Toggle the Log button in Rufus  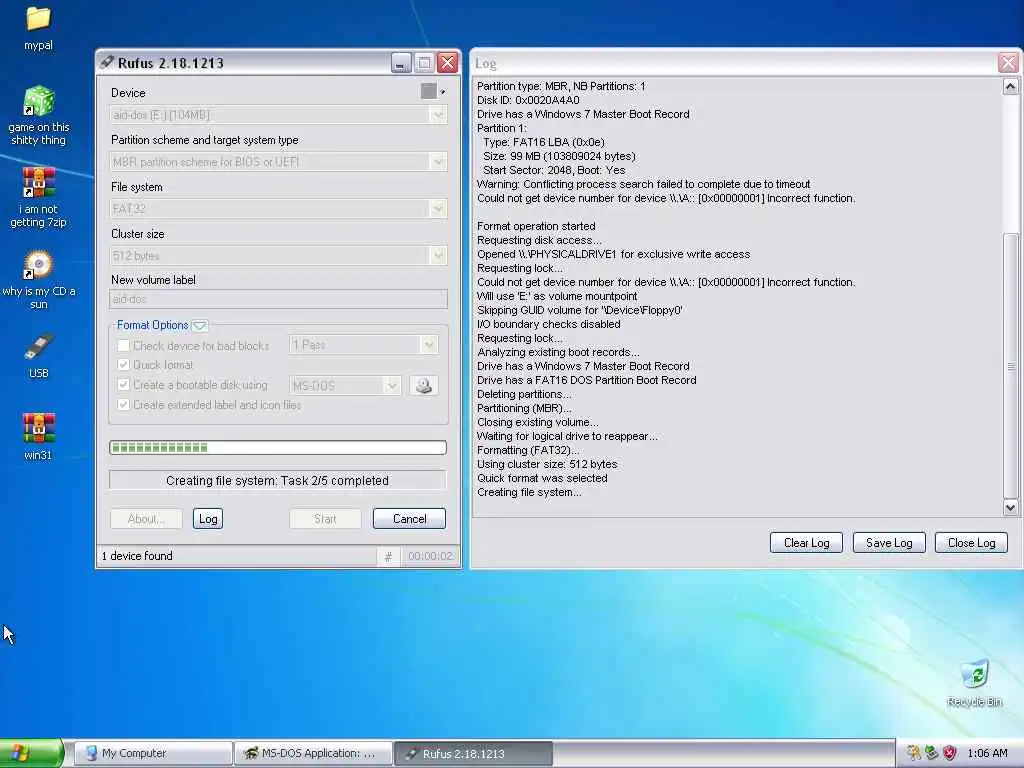click(x=208, y=519)
